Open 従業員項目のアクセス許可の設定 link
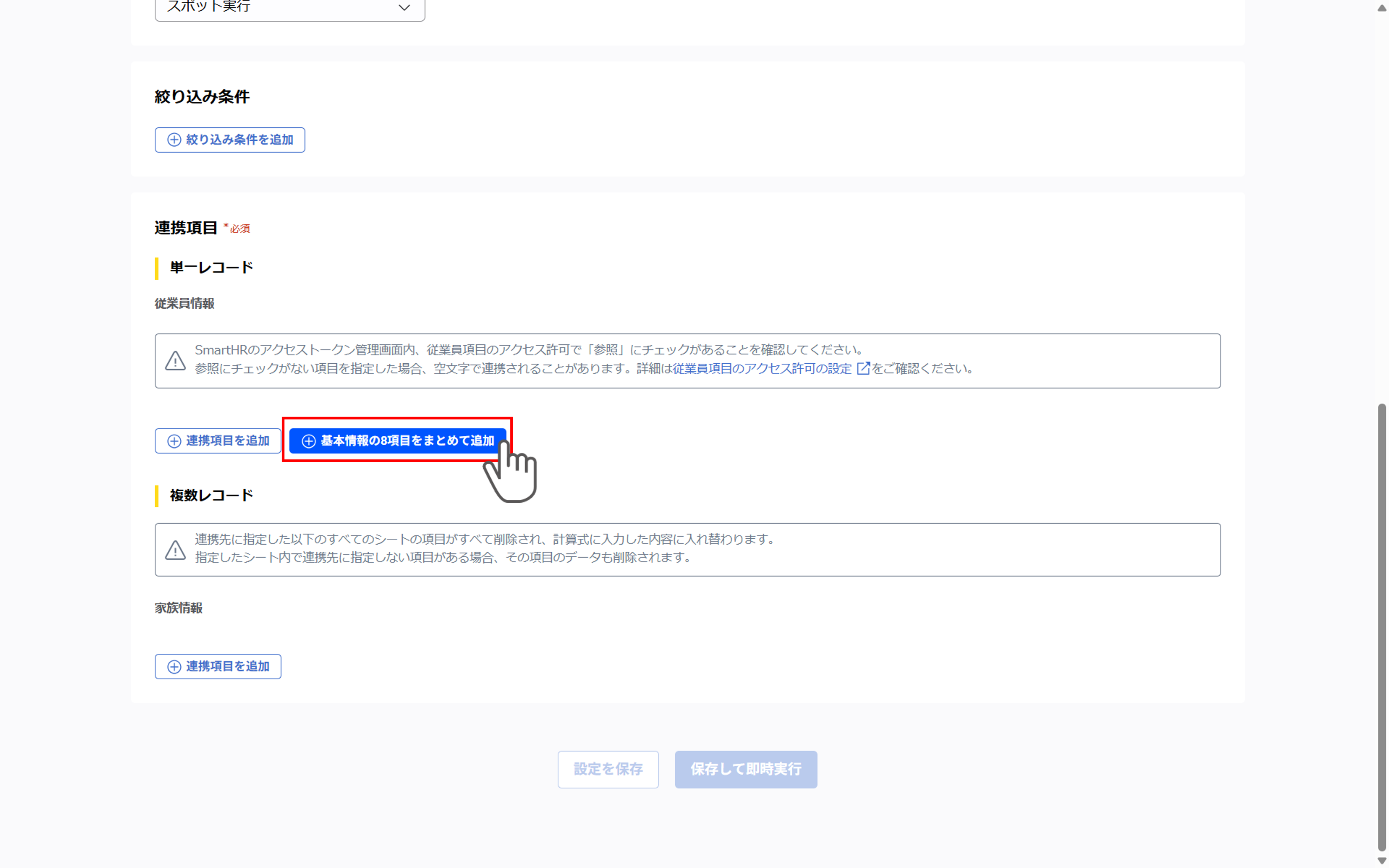This screenshot has height=868, width=1389. coord(762,369)
